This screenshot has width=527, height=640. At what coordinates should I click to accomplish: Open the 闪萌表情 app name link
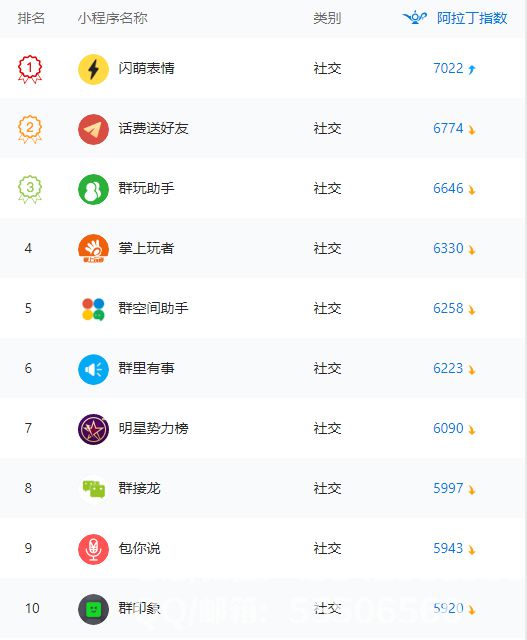[x=146, y=68]
